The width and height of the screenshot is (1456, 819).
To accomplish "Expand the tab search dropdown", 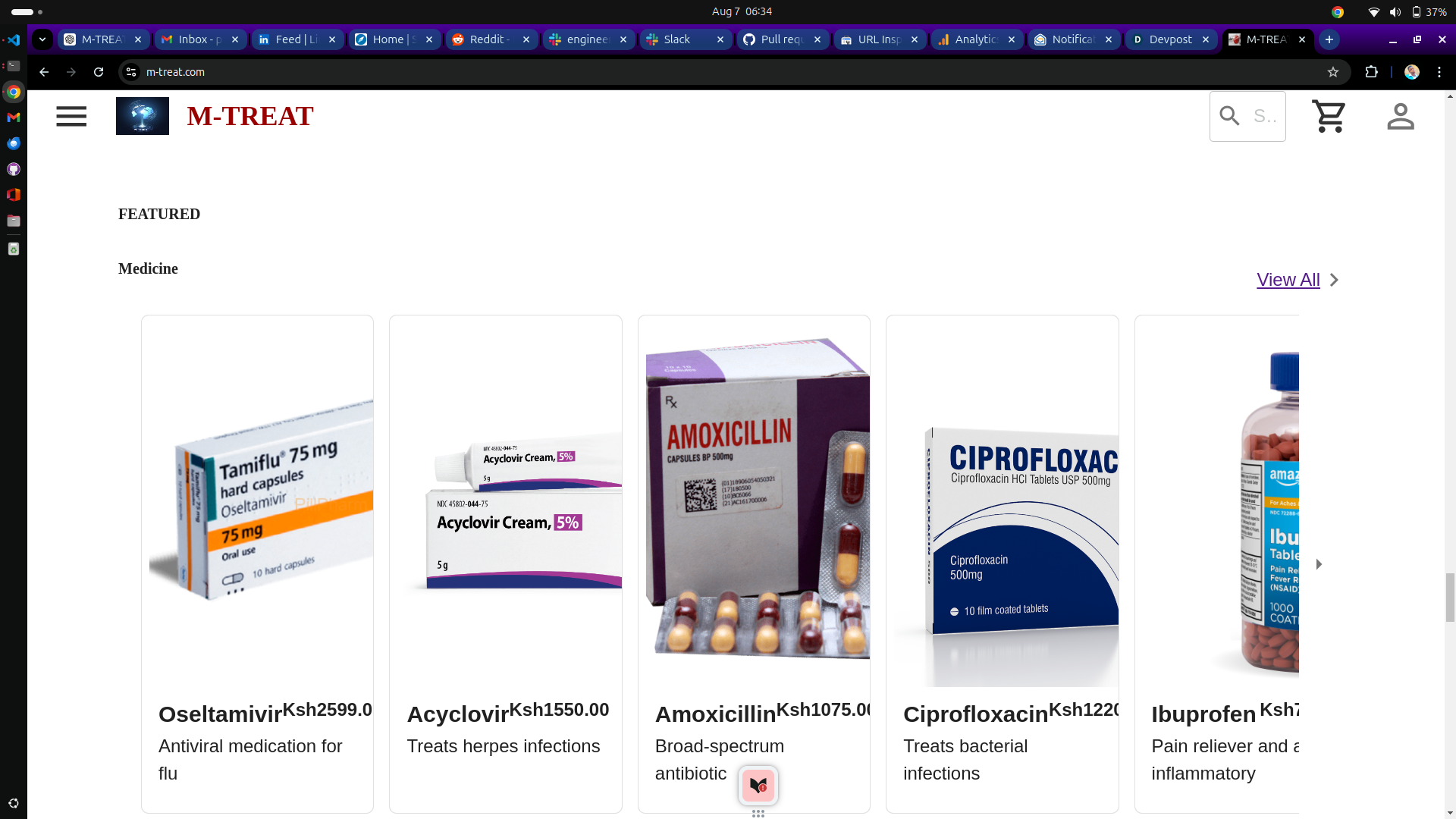I will 42,39.
